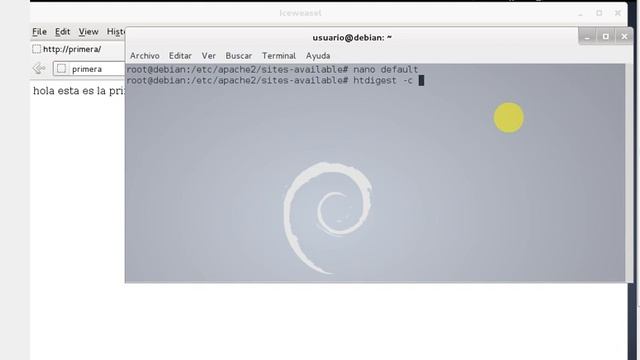The height and width of the screenshot is (360, 640).
Task: Click page icon on http://primera/ tab
Action: coord(36,49)
